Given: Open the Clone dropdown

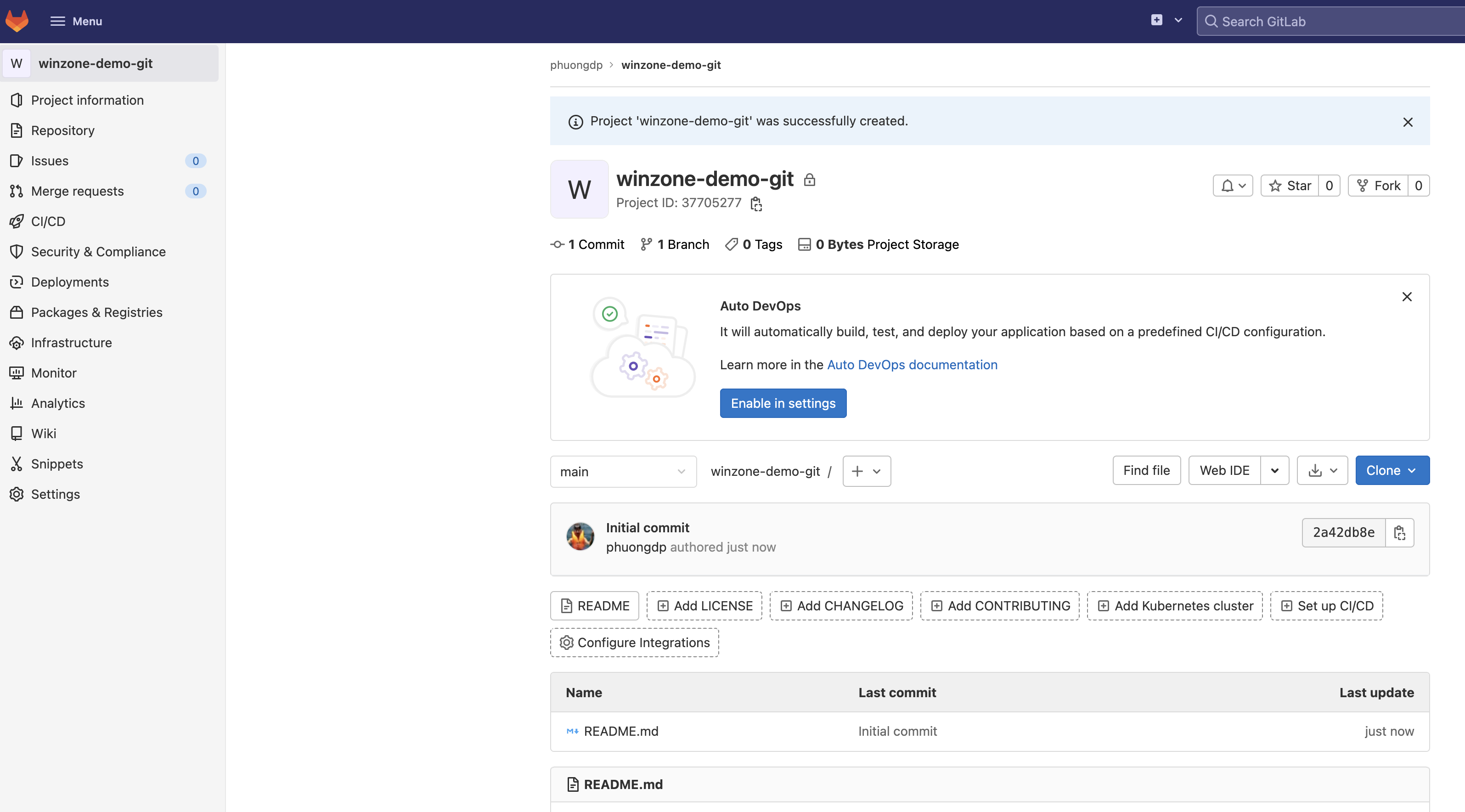Looking at the screenshot, I should click(x=1392, y=470).
